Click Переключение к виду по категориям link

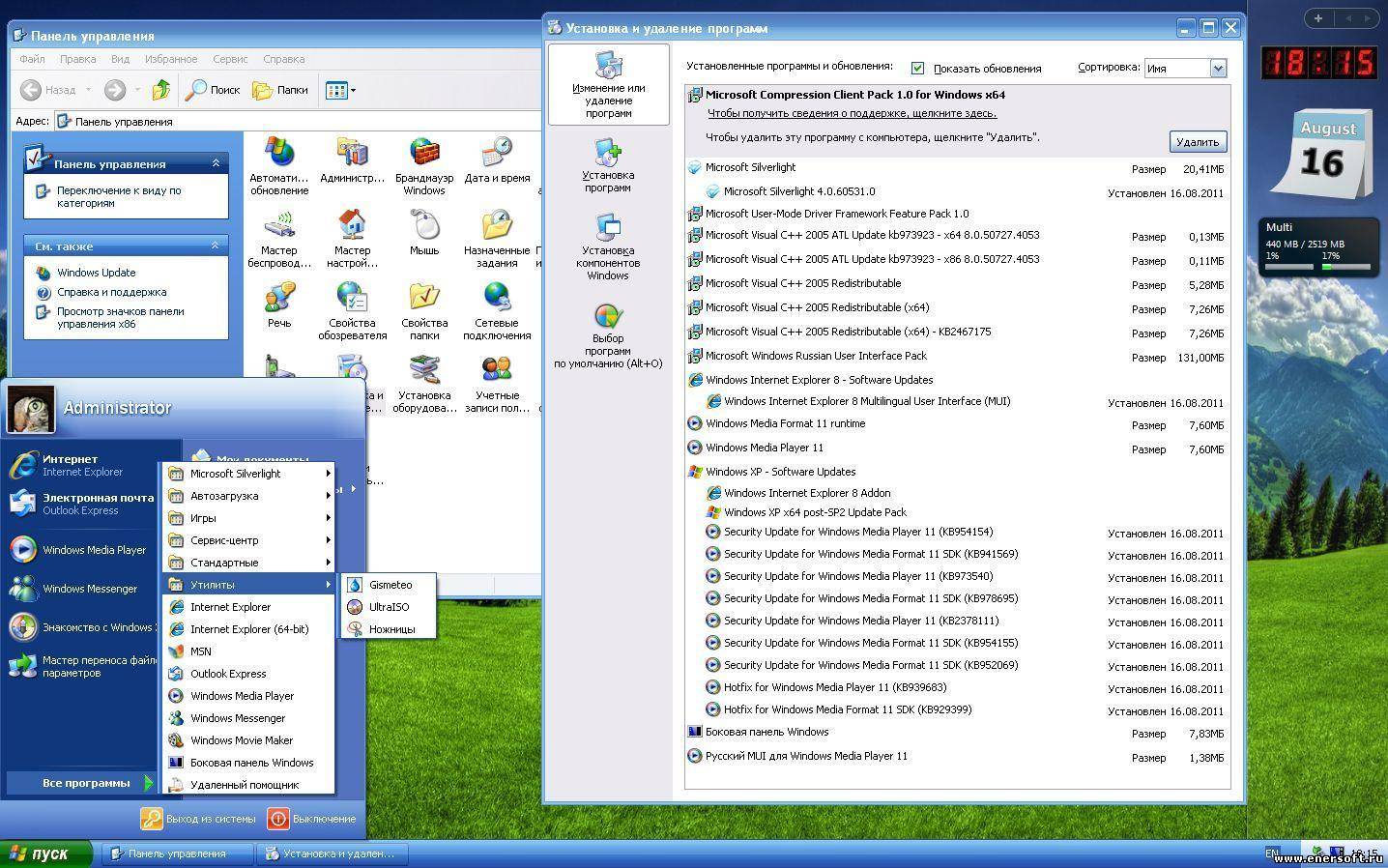(118, 196)
